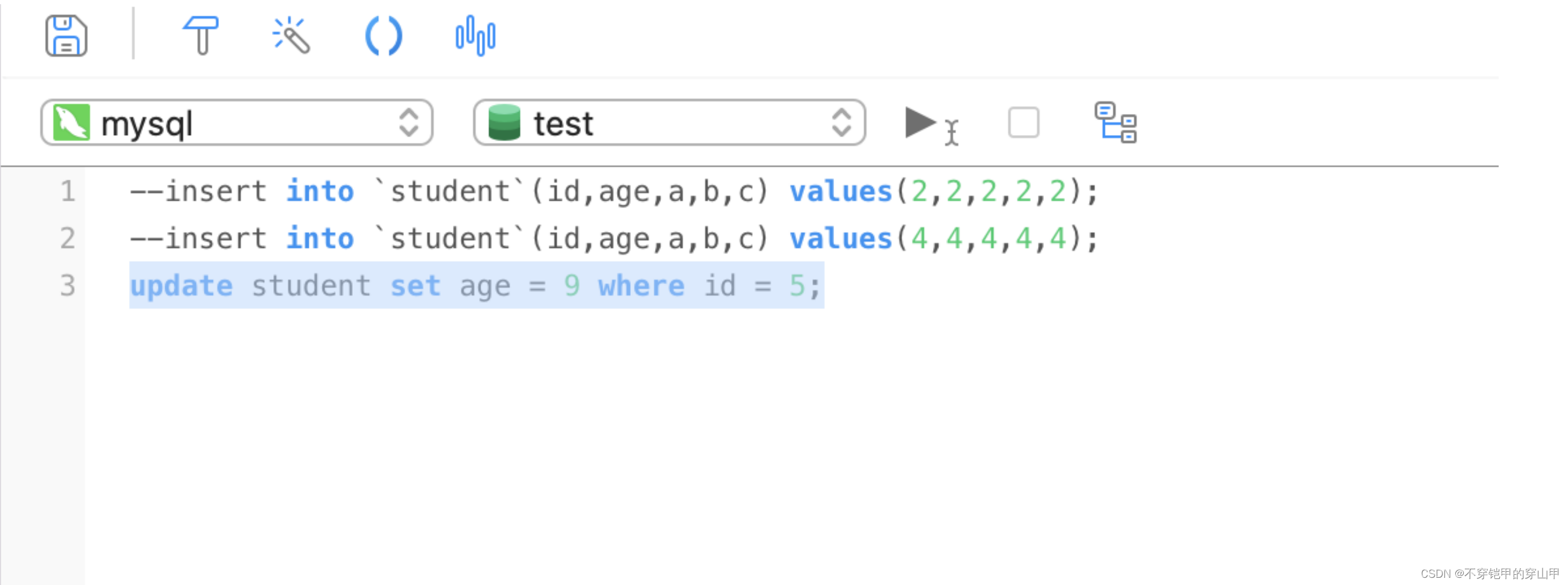Click the 'where' keyword on line 3
This screenshot has width=1568, height=585.
tap(641, 286)
